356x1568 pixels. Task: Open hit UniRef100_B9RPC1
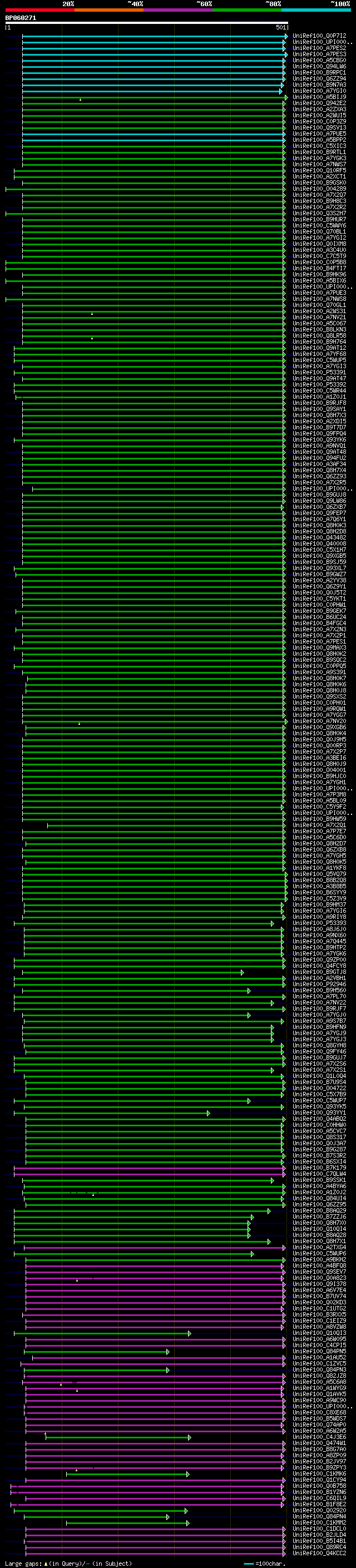coord(319,72)
